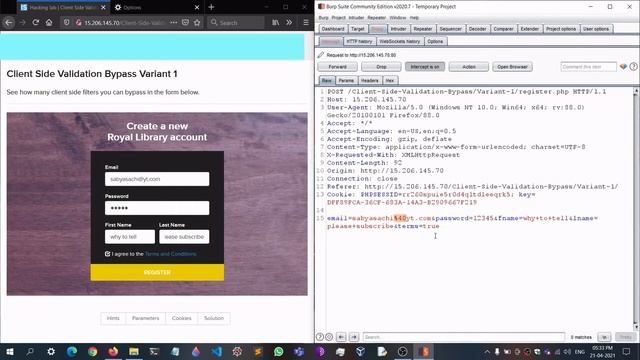Open Firefox library icon

coord(276,23)
